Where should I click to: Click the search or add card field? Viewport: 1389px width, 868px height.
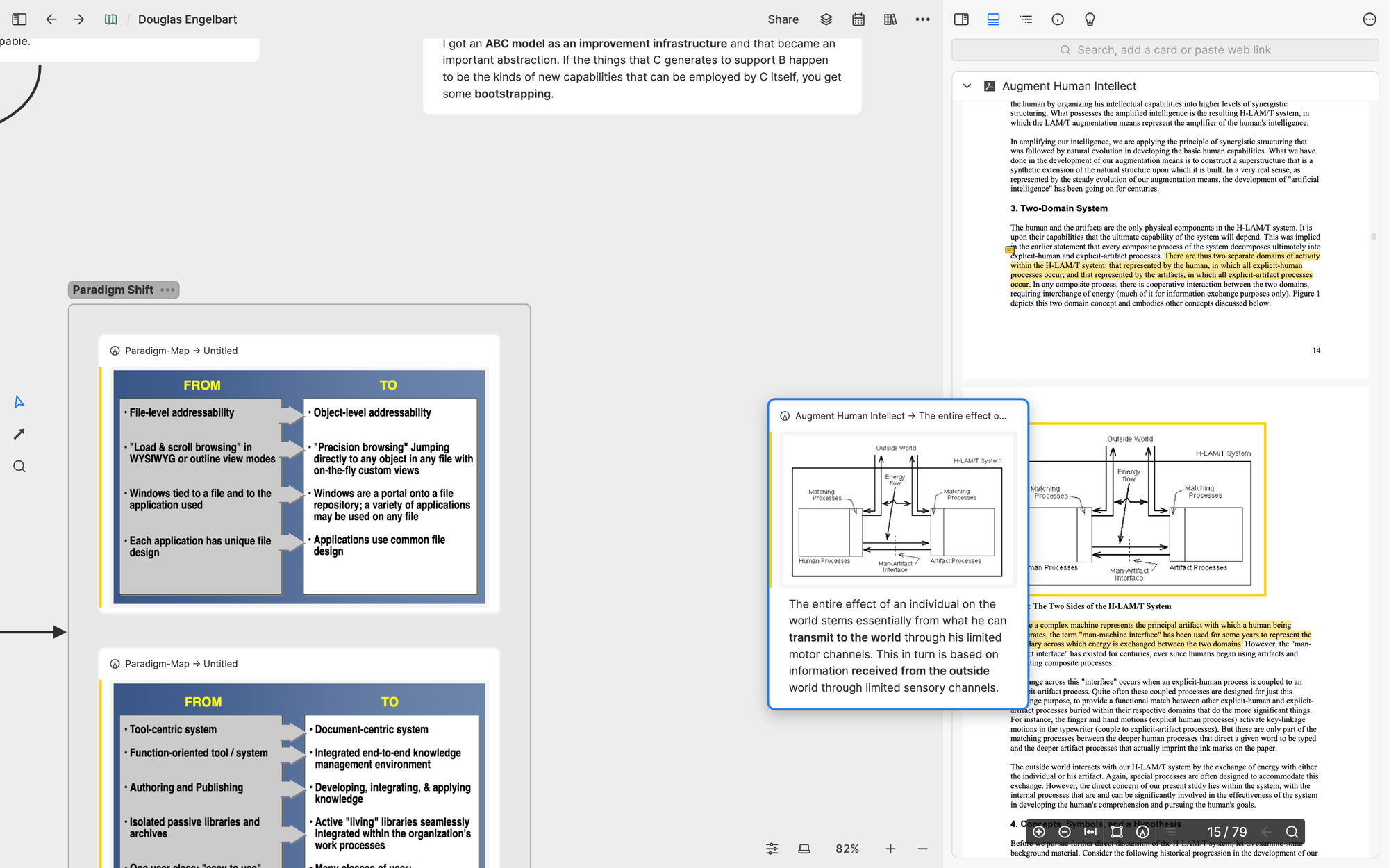[1165, 50]
